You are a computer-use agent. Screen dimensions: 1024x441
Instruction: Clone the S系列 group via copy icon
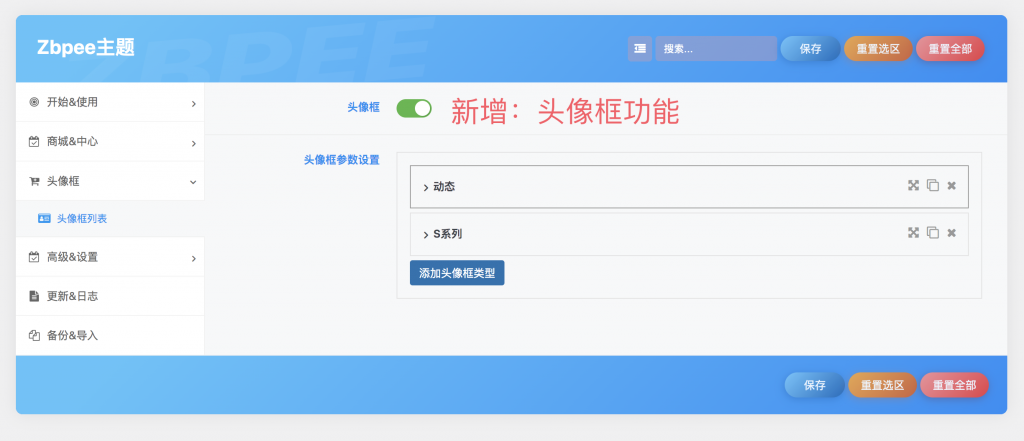[932, 233]
